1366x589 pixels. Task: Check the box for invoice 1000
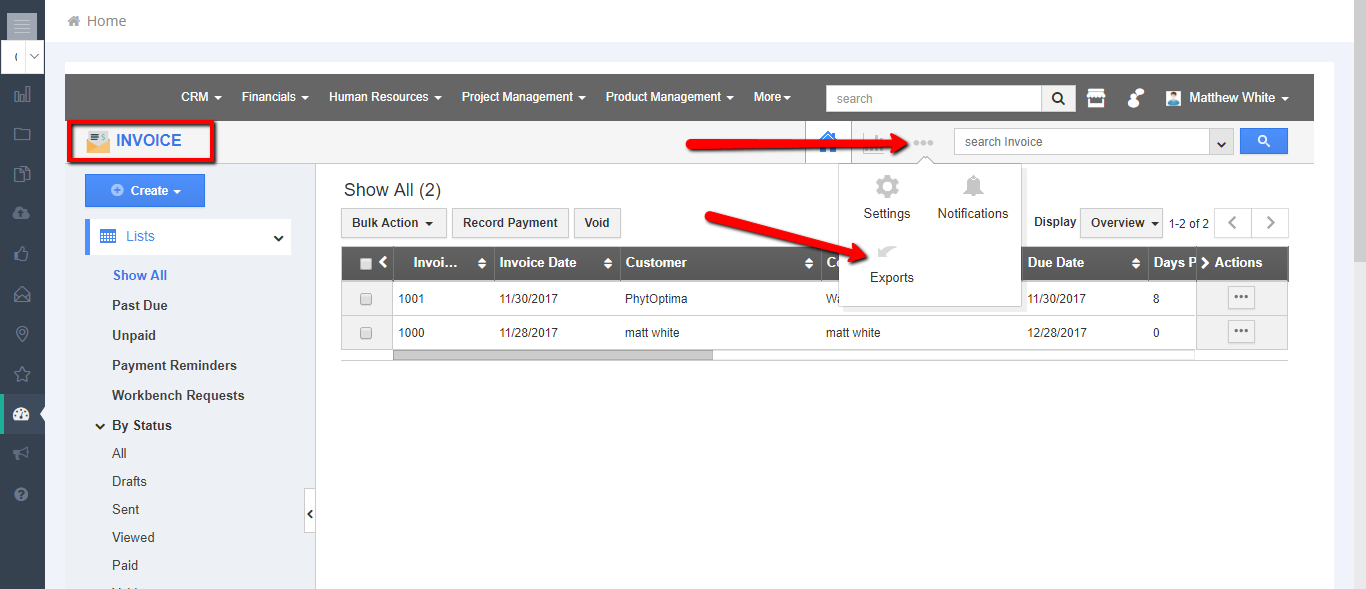click(x=366, y=333)
